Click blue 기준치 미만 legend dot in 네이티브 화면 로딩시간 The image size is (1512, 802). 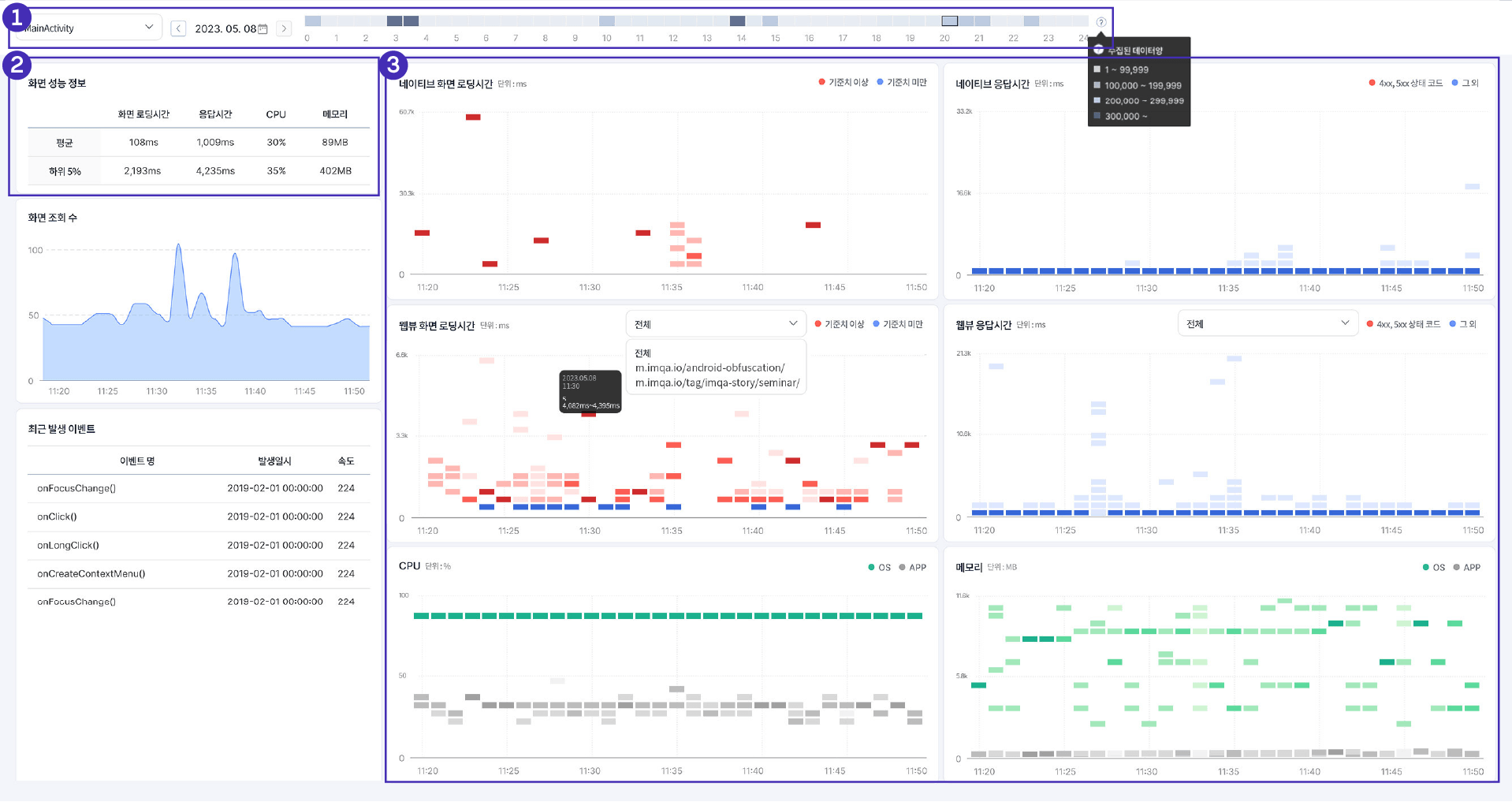(x=880, y=82)
